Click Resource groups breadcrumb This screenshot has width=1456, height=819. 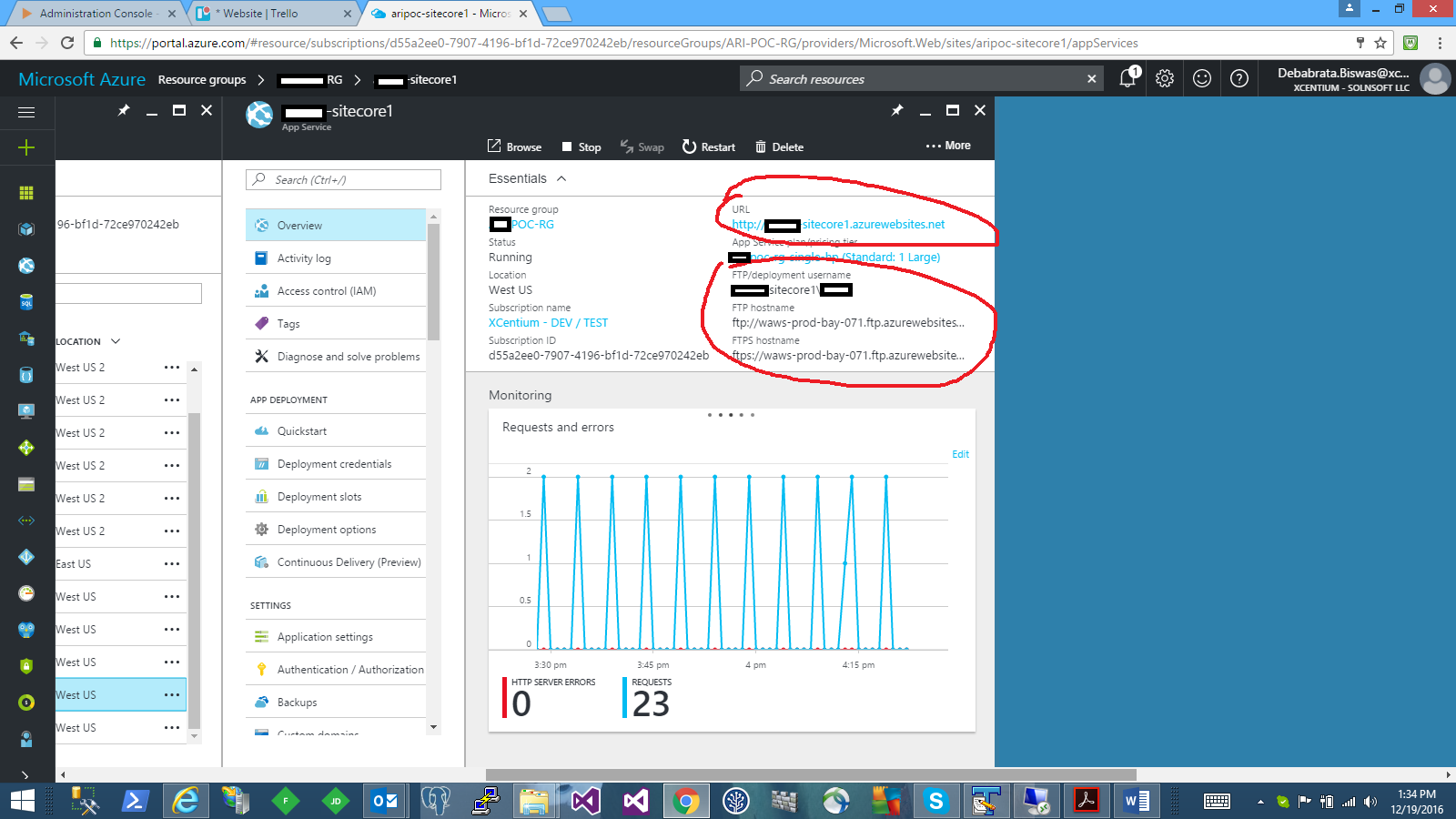point(202,79)
